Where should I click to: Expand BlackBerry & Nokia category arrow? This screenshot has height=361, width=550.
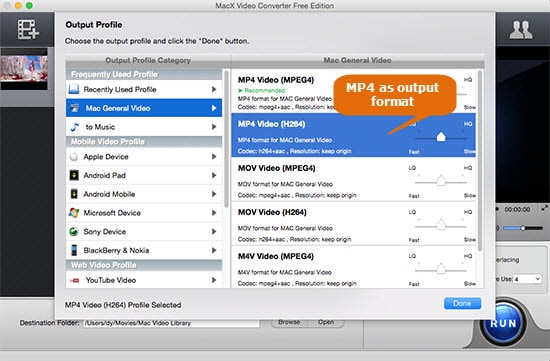tap(214, 250)
